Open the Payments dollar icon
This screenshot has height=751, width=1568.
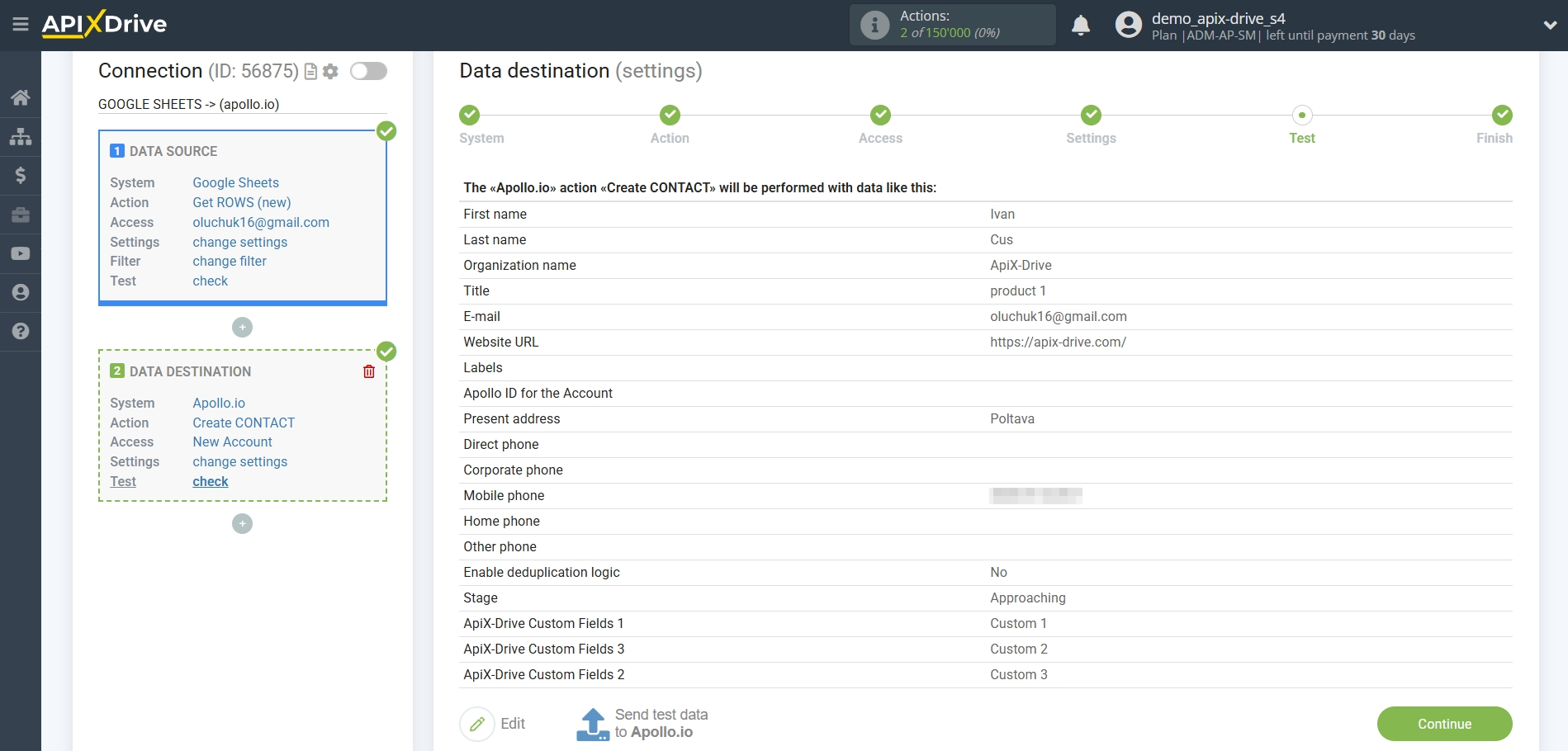pyautogui.click(x=21, y=175)
